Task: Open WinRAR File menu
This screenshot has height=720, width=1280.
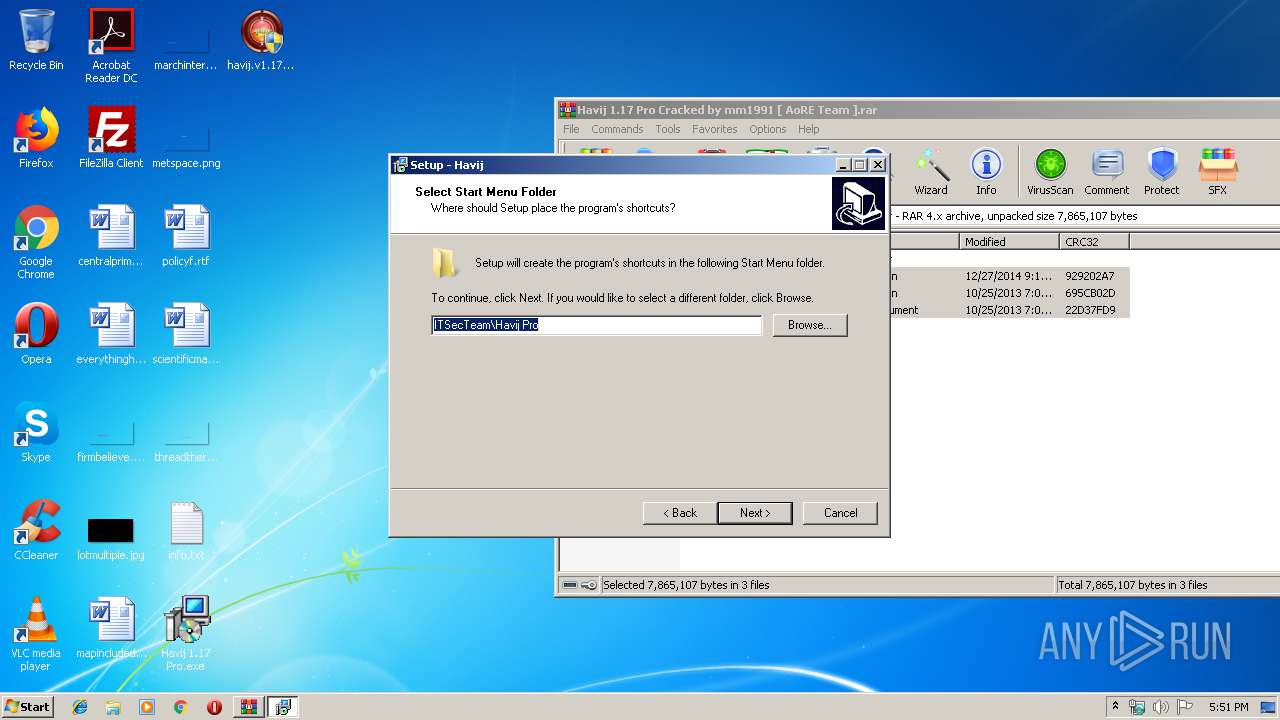Action: pos(571,129)
